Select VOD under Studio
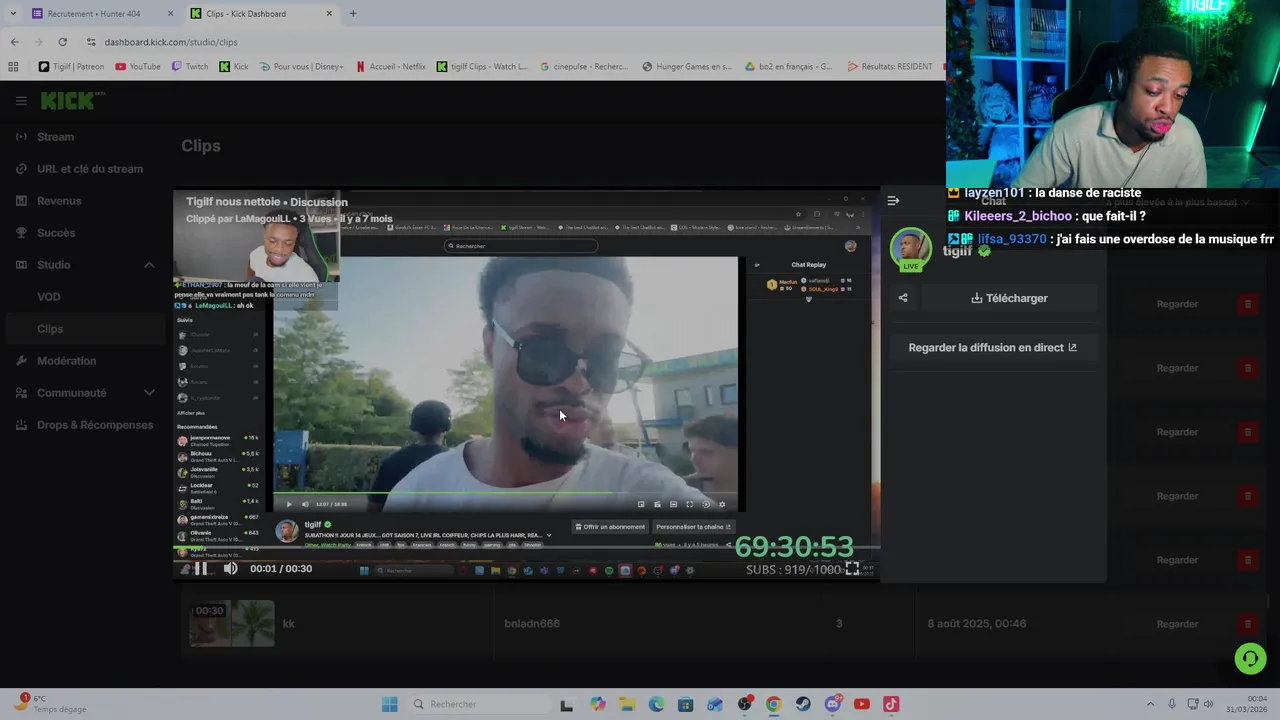 point(49,297)
